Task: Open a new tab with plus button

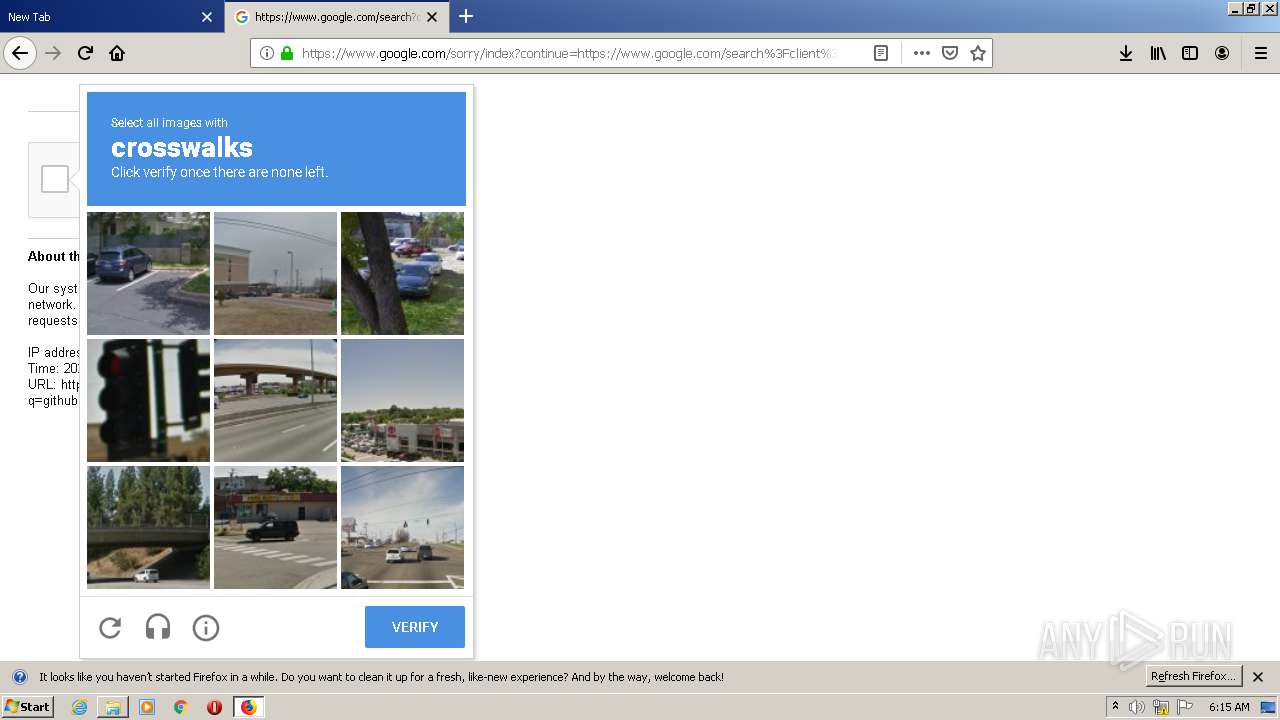Action: 466,16
